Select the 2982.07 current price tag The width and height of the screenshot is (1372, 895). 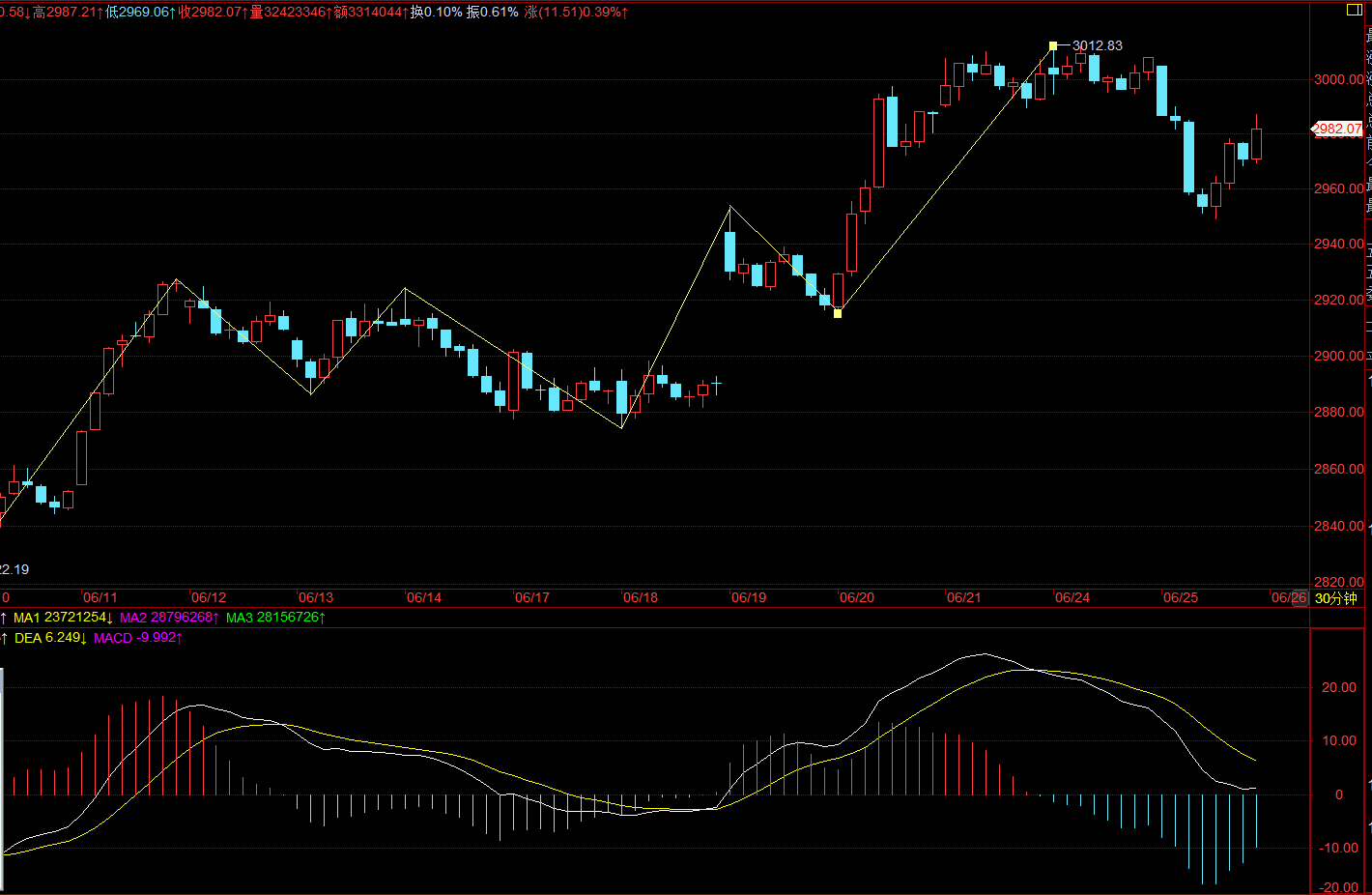click(x=1337, y=129)
